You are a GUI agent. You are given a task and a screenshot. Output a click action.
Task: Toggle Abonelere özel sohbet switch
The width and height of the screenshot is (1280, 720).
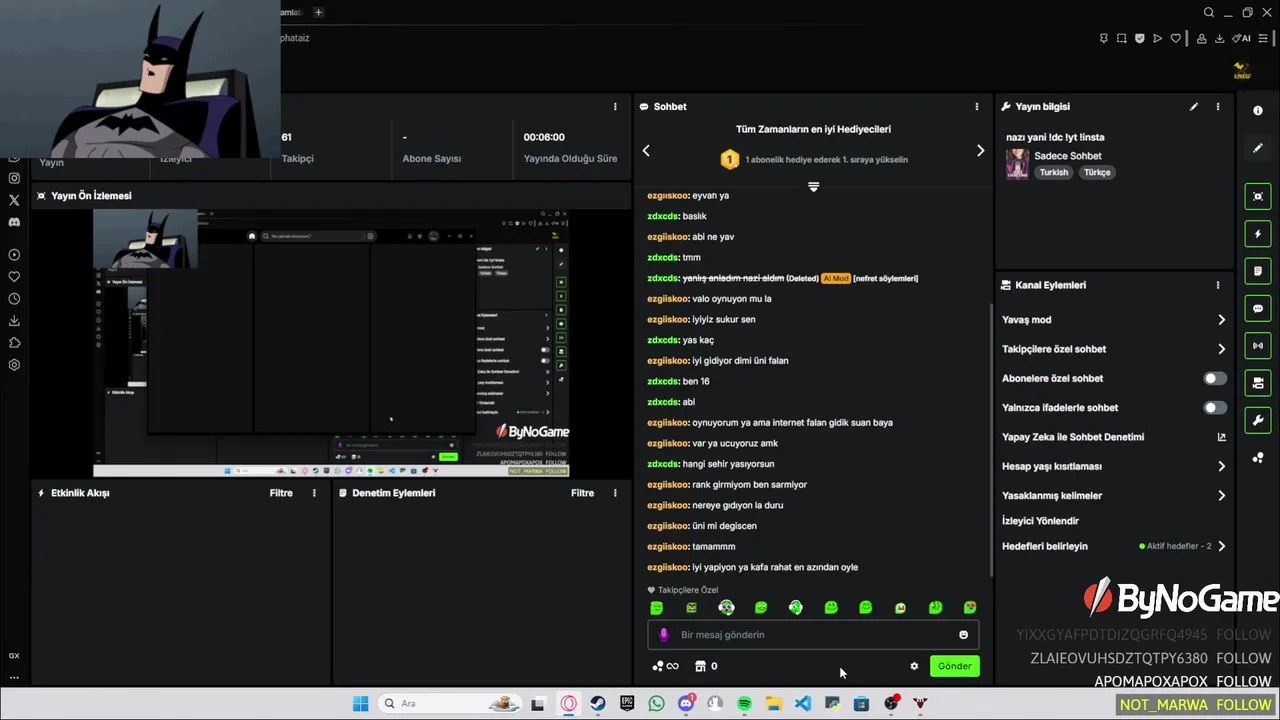click(1215, 378)
